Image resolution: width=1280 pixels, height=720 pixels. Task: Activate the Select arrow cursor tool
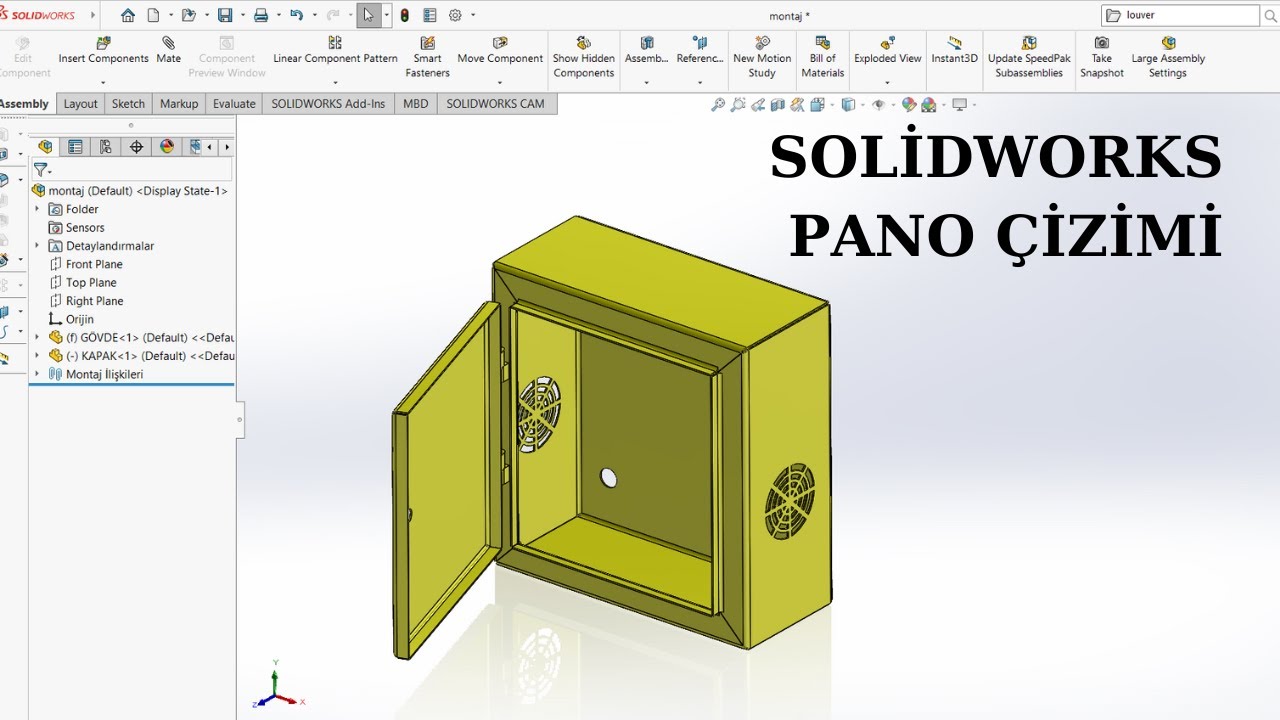[368, 15]
